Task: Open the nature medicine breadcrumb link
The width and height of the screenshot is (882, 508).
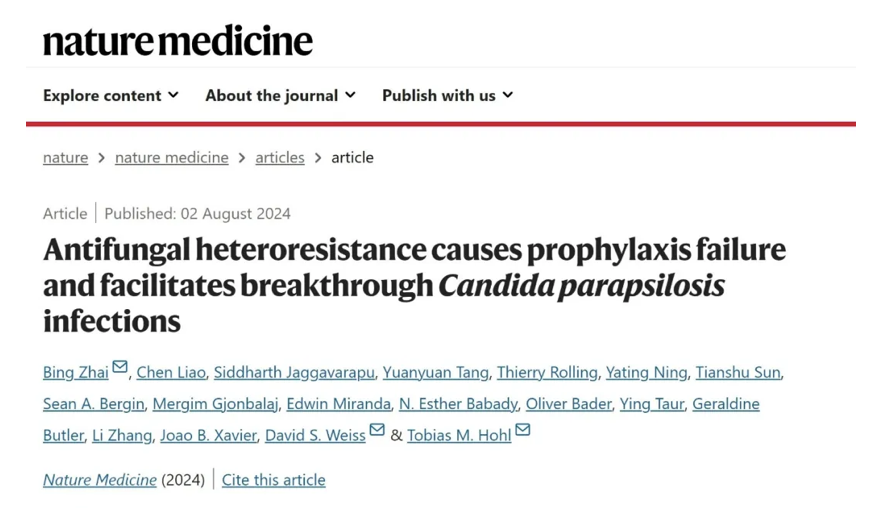Action: (171, 157)
